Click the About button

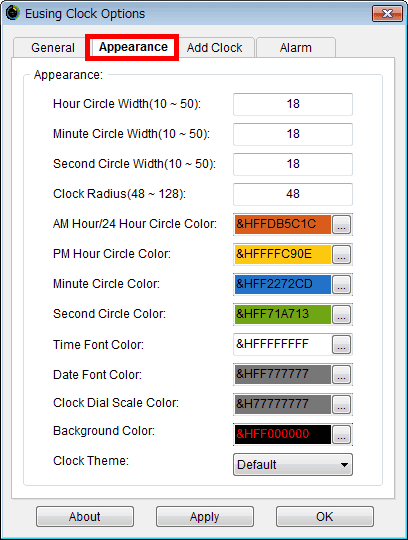85,517
